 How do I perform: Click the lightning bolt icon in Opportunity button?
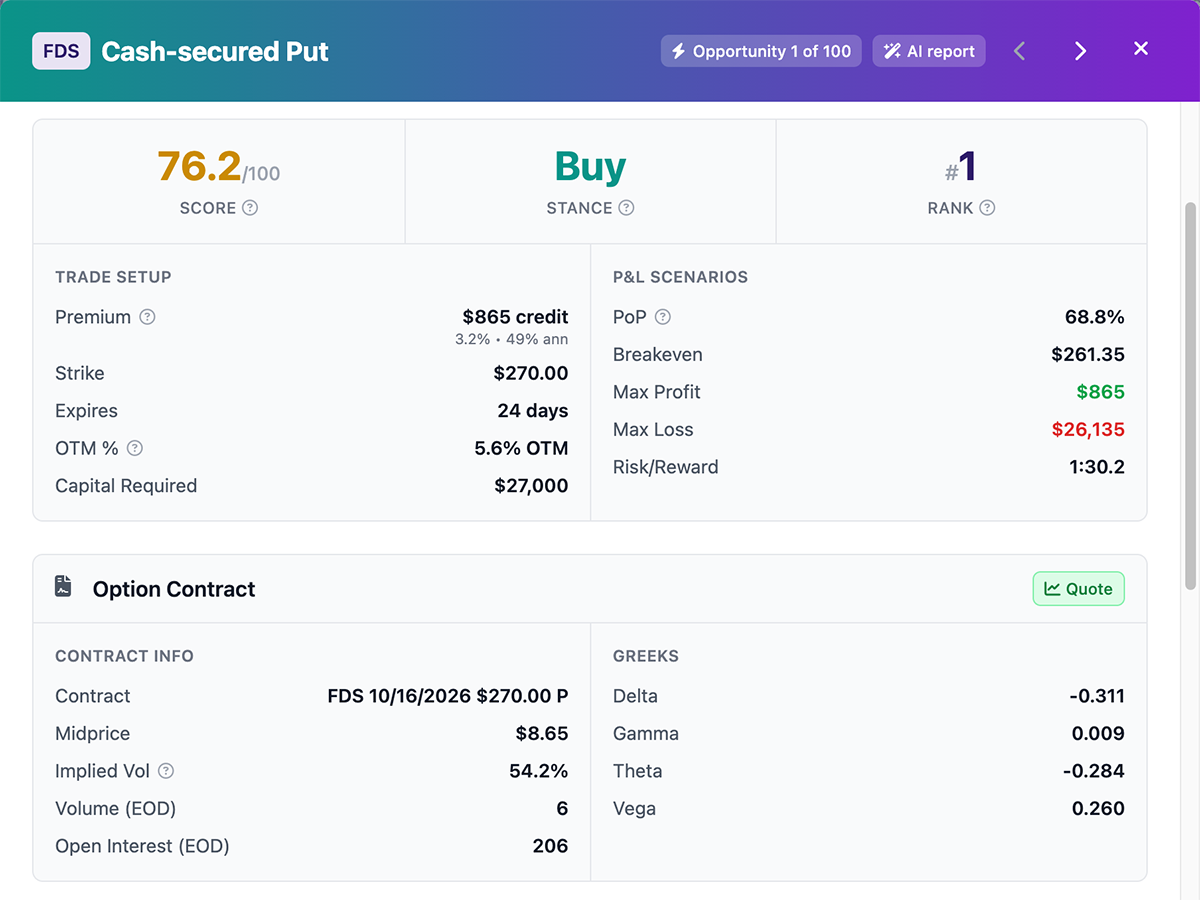click(x=678, y=51)
